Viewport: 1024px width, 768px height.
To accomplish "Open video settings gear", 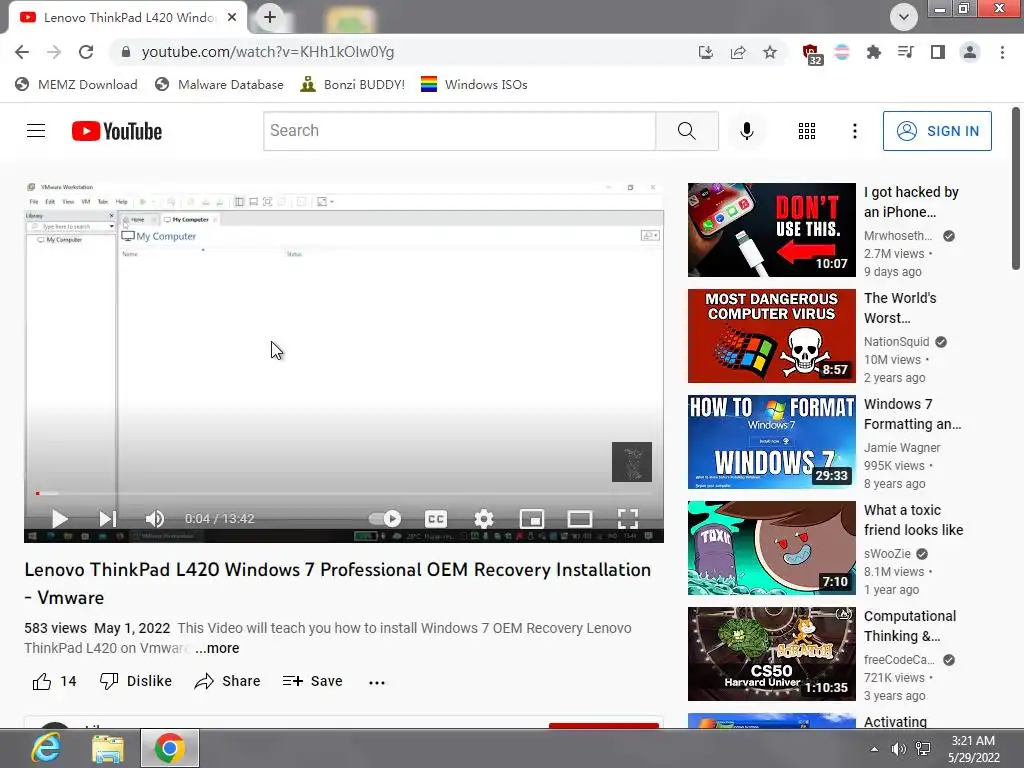I will coord(484,519).
